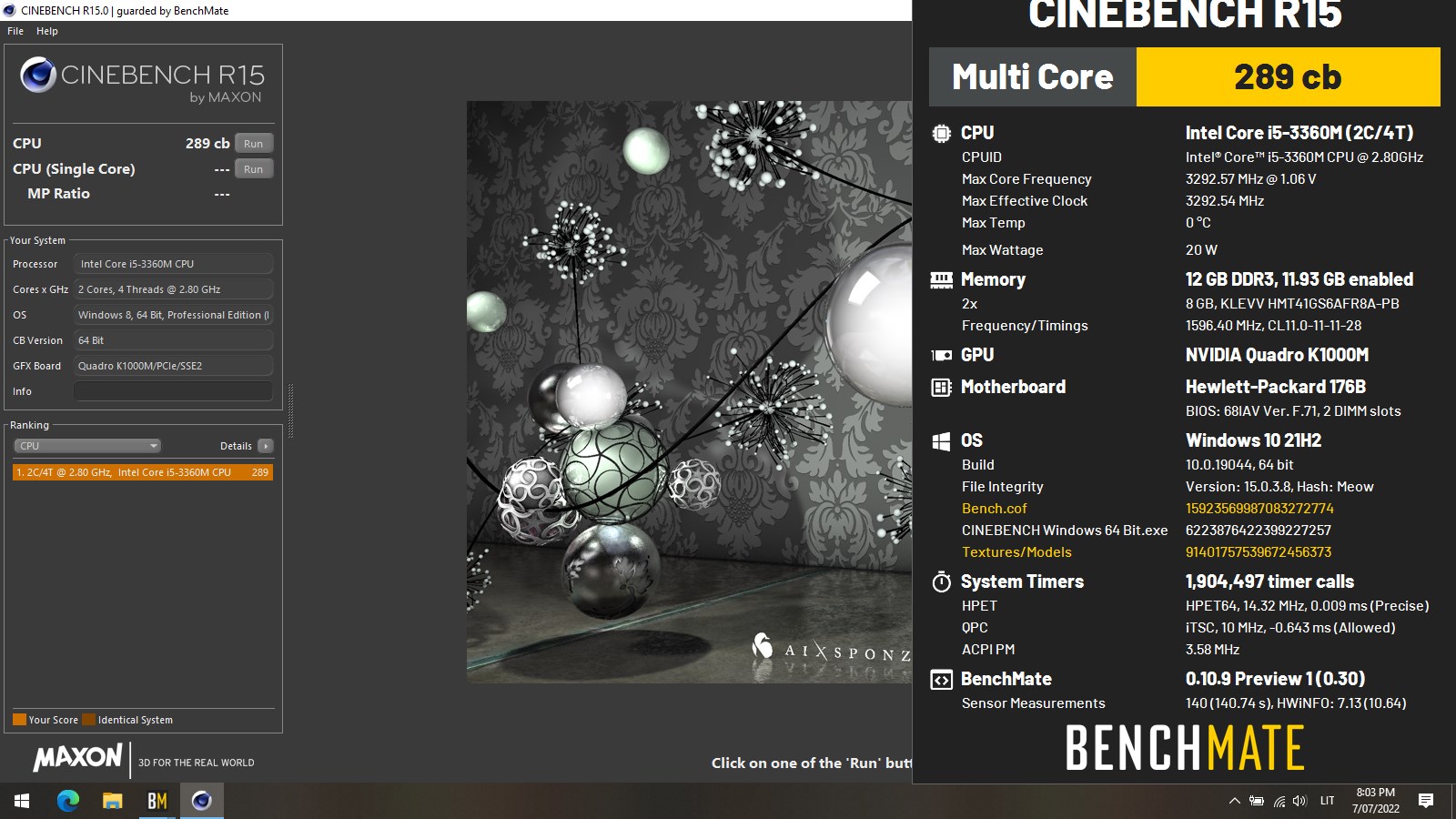Click the Cores x GHz field
Viewport: 1456px width, 819px height.
point(173,289)
